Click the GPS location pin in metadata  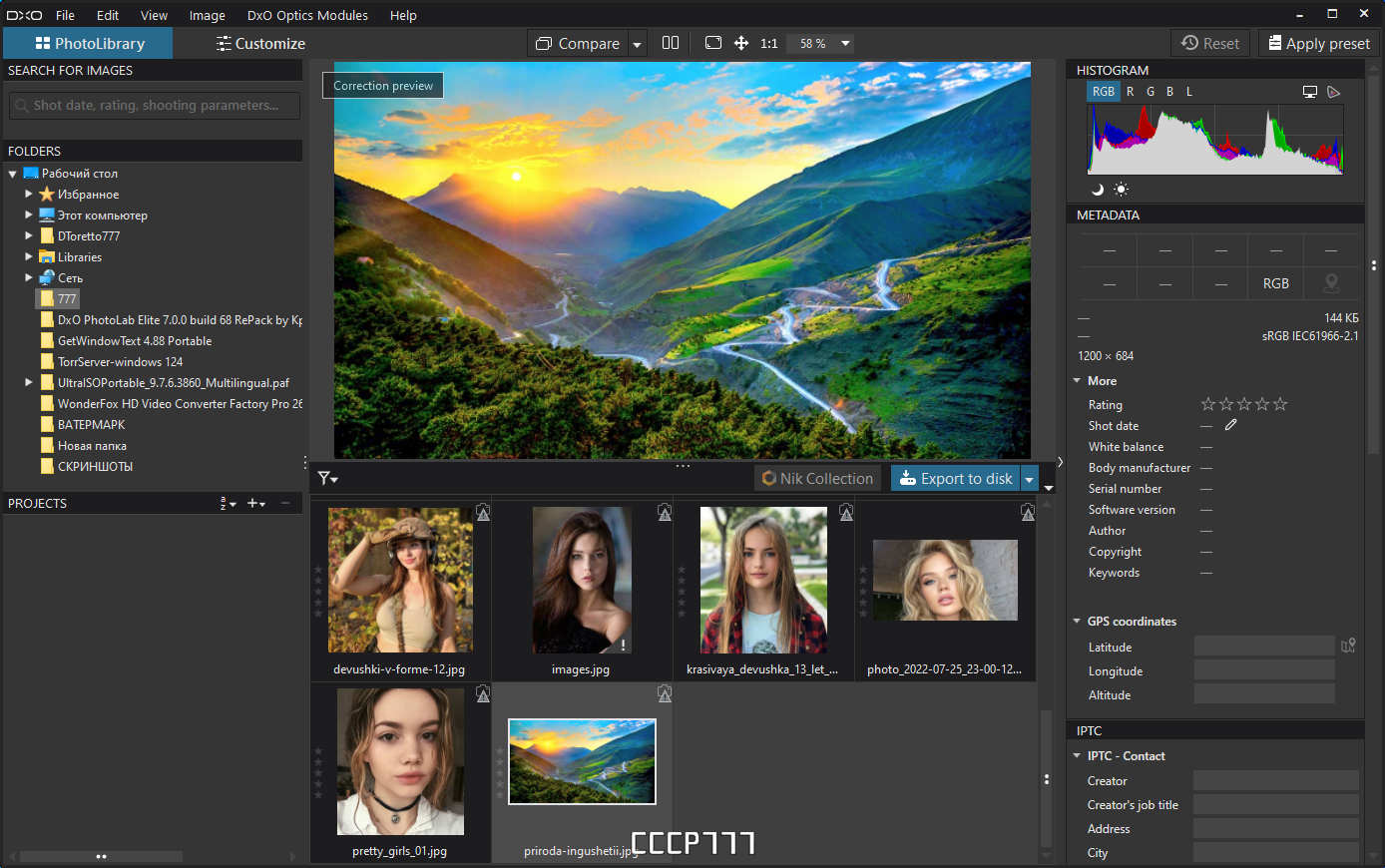point(1331,283)
